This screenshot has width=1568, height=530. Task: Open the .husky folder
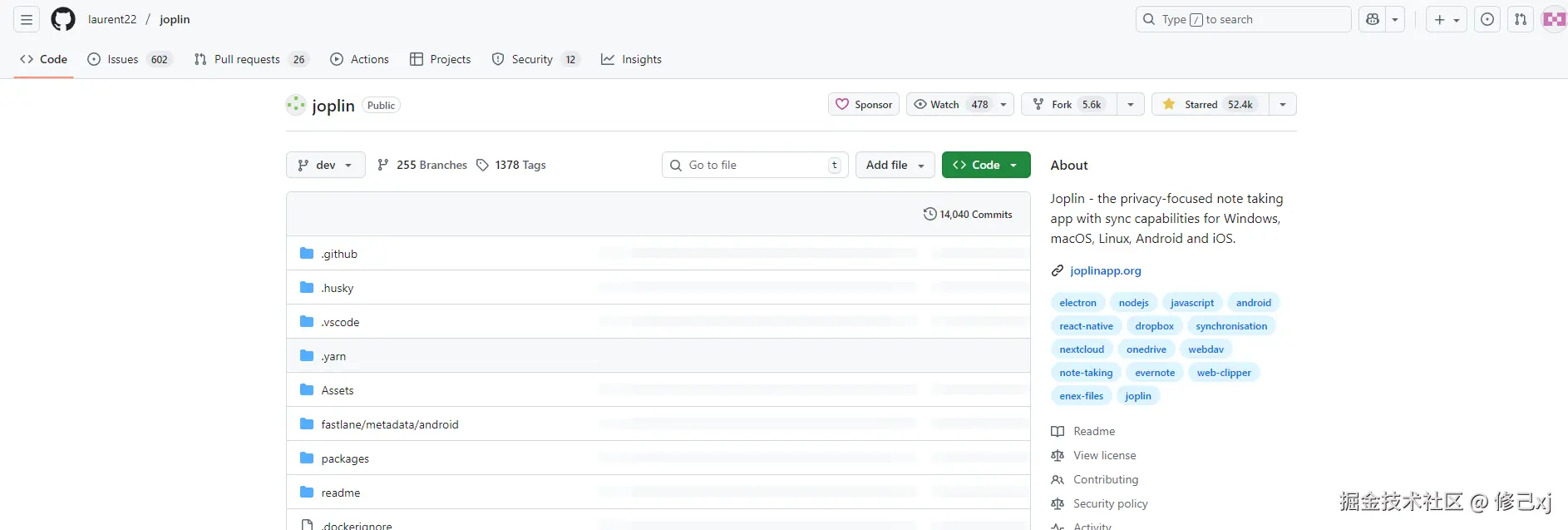click(x=338, y=288)
